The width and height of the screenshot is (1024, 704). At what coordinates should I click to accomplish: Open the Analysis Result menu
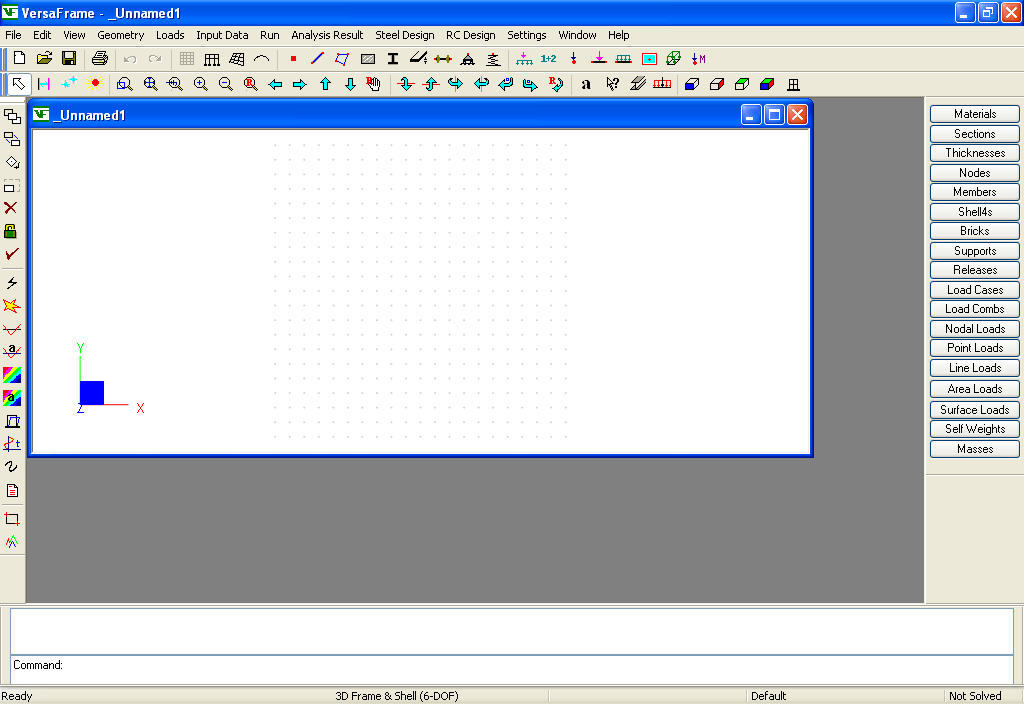[327, 35]
